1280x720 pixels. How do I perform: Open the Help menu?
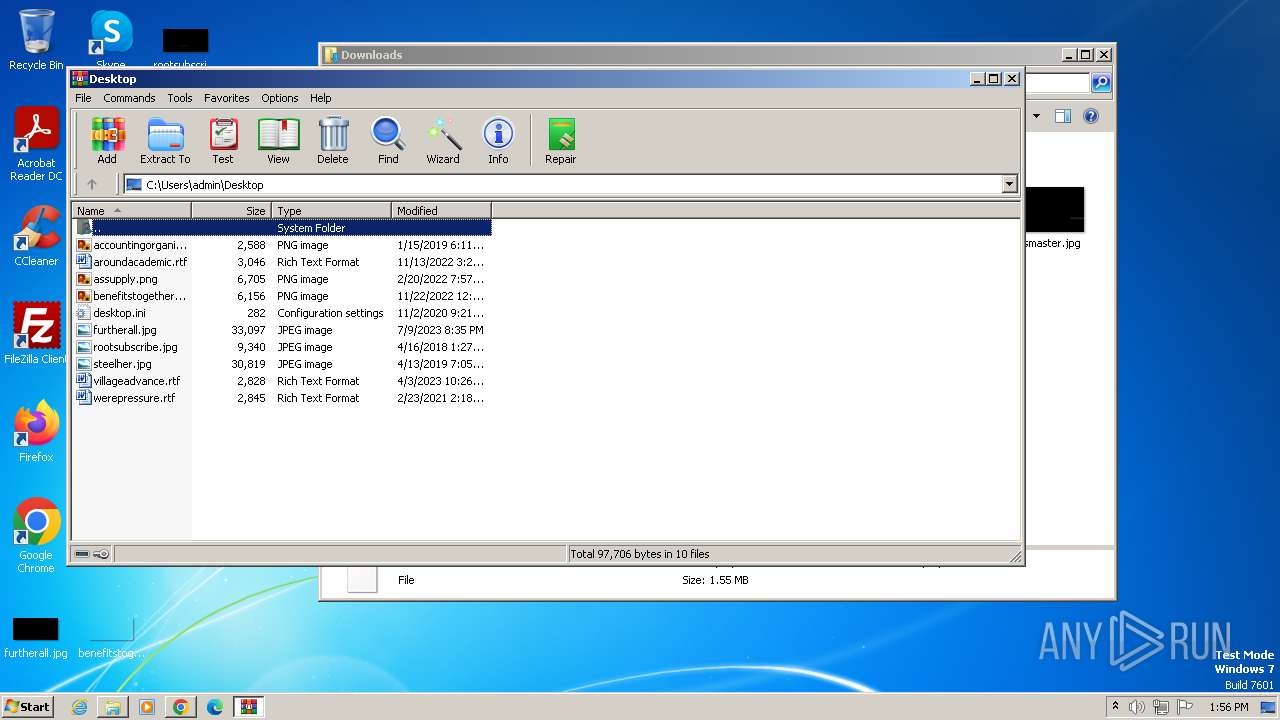click(x=320, y=98)
